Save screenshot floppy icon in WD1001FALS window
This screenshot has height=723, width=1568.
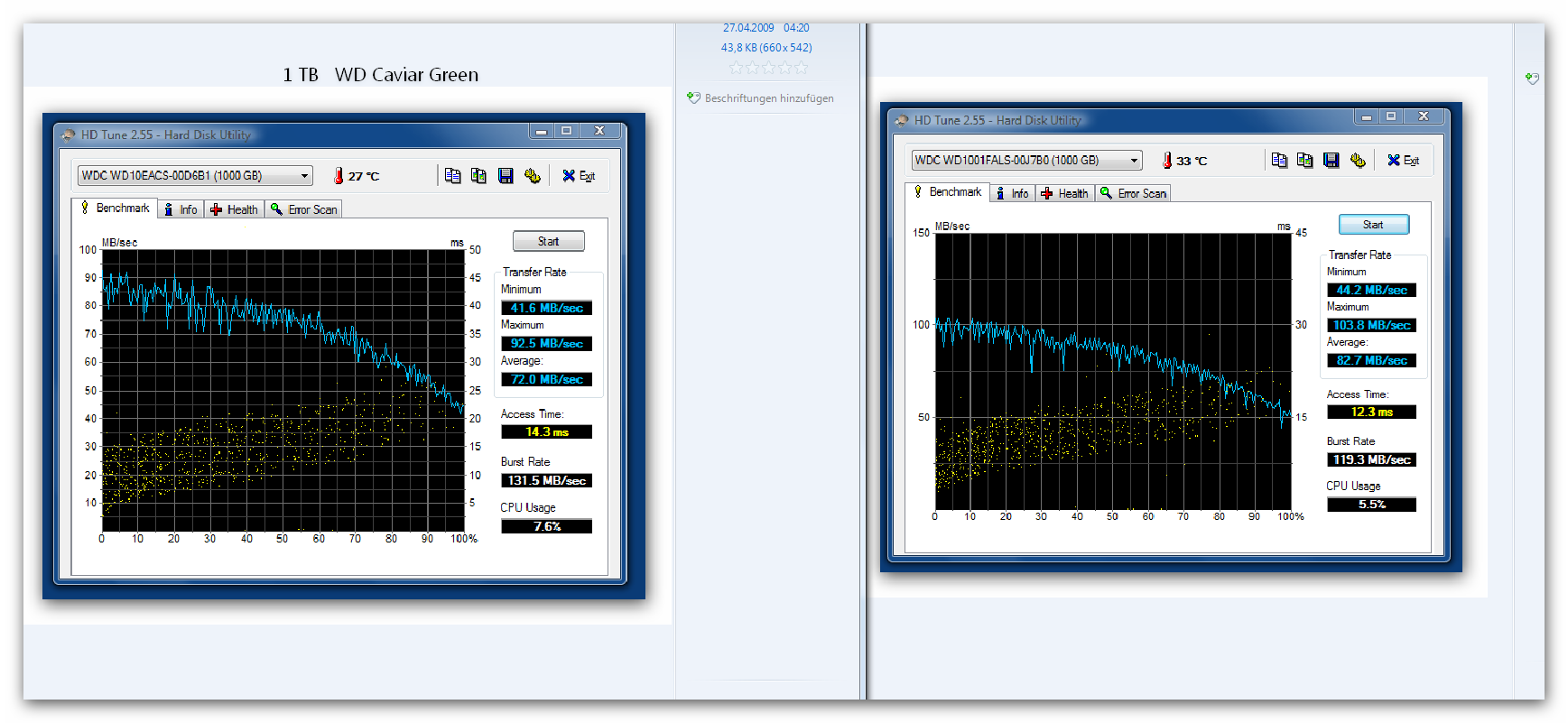tap(1331, 160)
